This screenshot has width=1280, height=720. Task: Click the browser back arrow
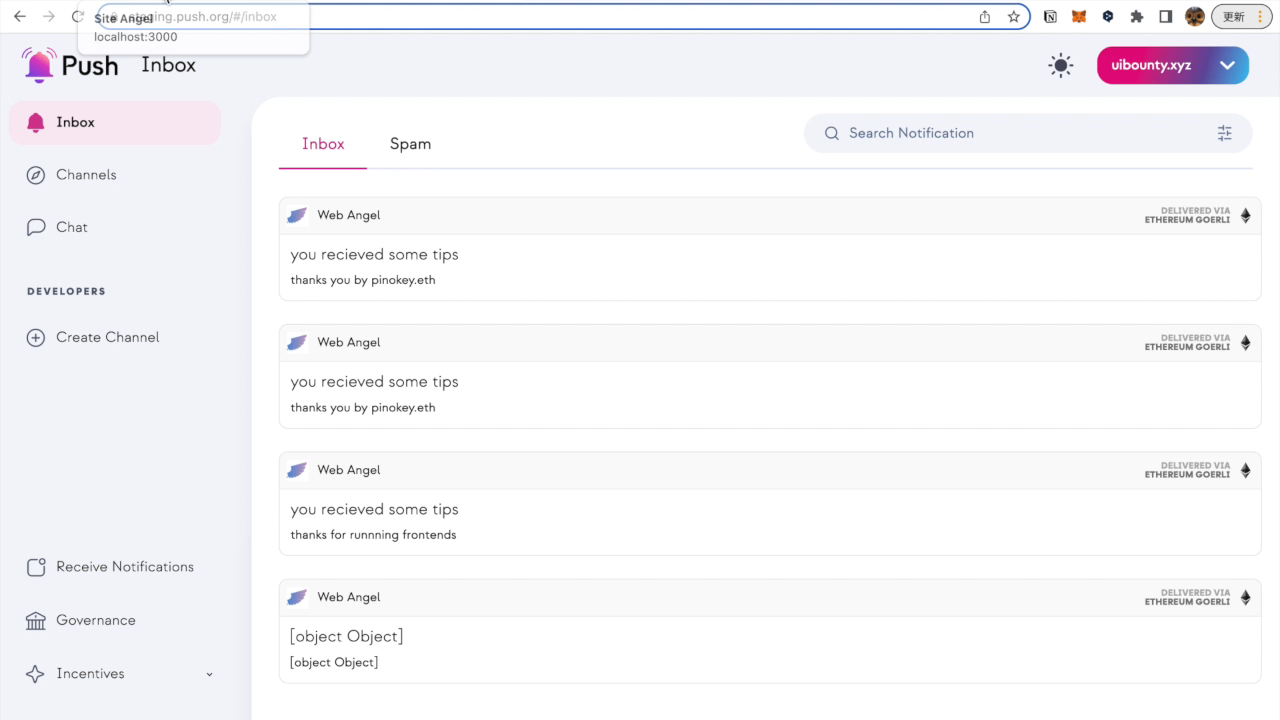pos(20,17)
